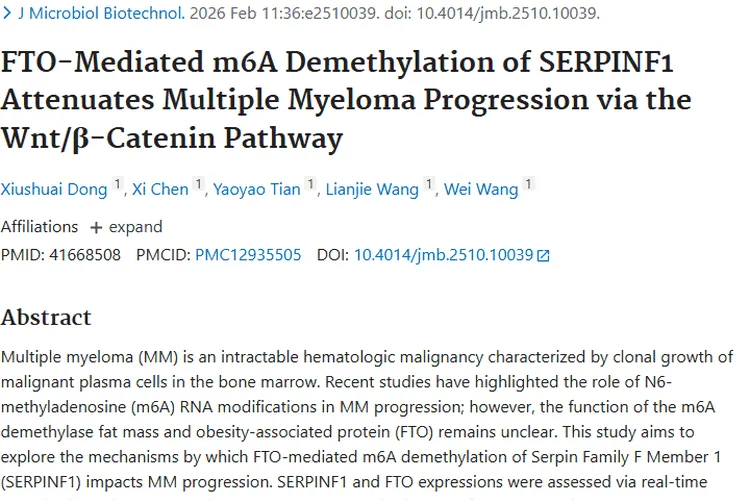
Task: Open the DOI link 10.4014/jmb.2510.10039
Action: (443, 255)
